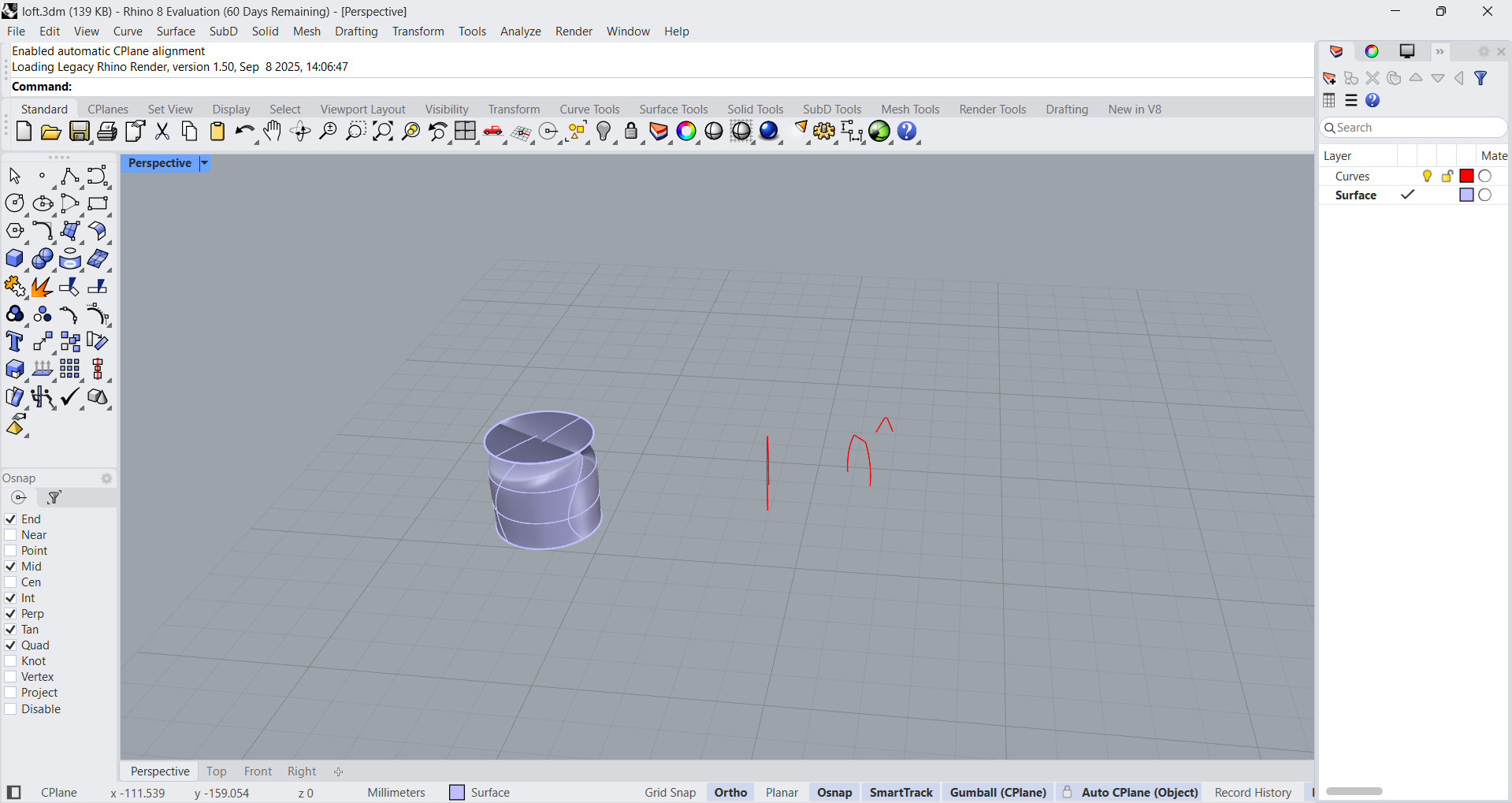Click the Zoom Extents toolbar icon
The width and height of the screenshot is (1512, 803).
tap(383, 132)
